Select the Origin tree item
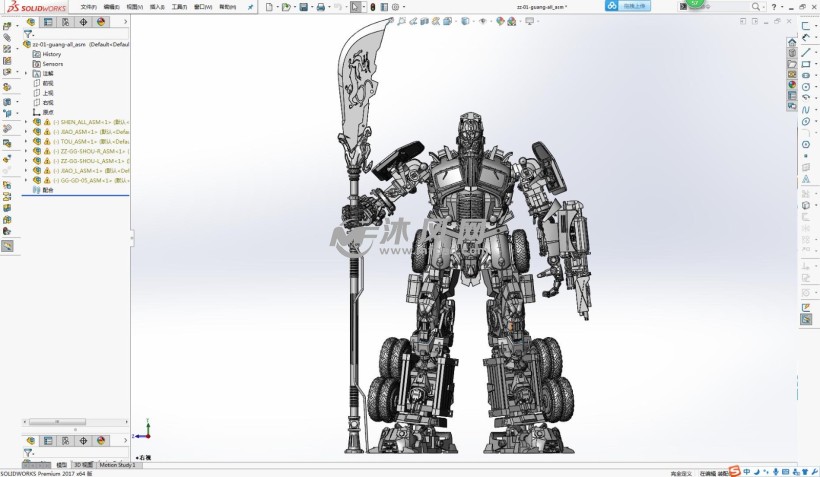This screenshot has height=477, width=820. [43, 112]
